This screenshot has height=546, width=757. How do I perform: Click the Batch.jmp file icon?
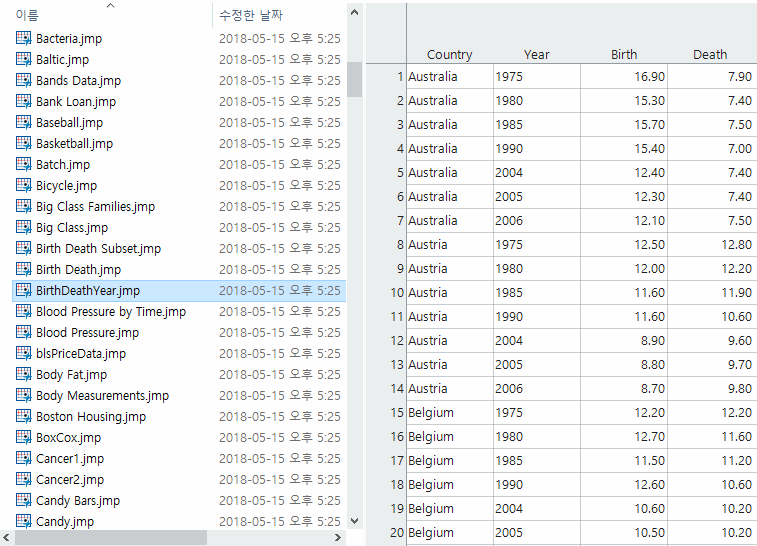click(24, 164)
